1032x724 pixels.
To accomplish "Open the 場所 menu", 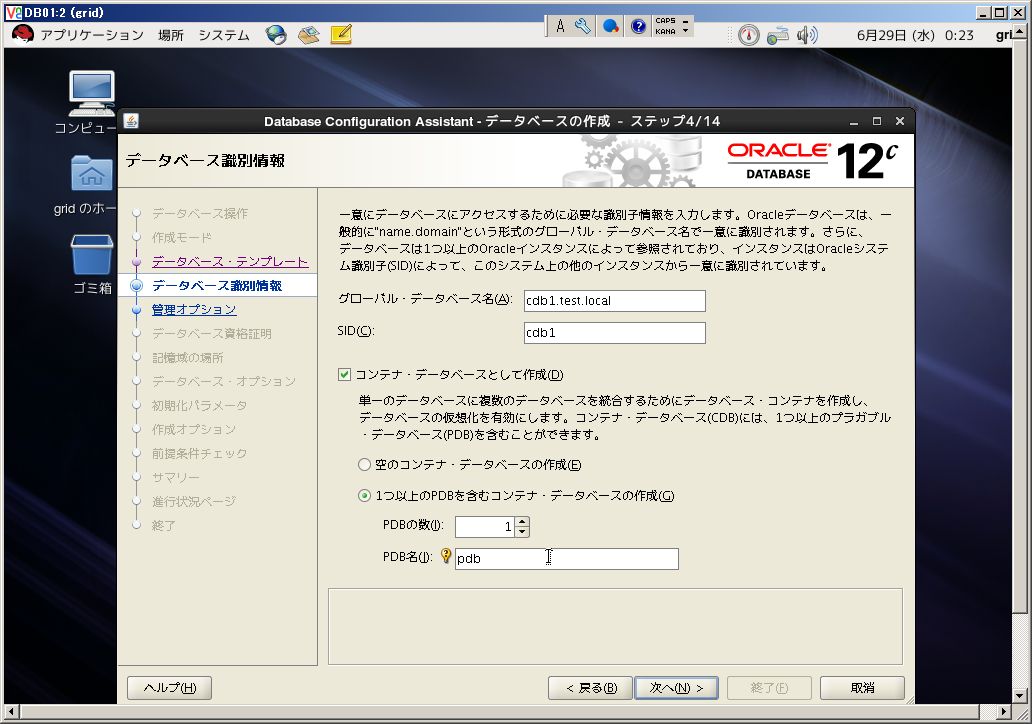I will pyautogui.click(x=170, y=36).
